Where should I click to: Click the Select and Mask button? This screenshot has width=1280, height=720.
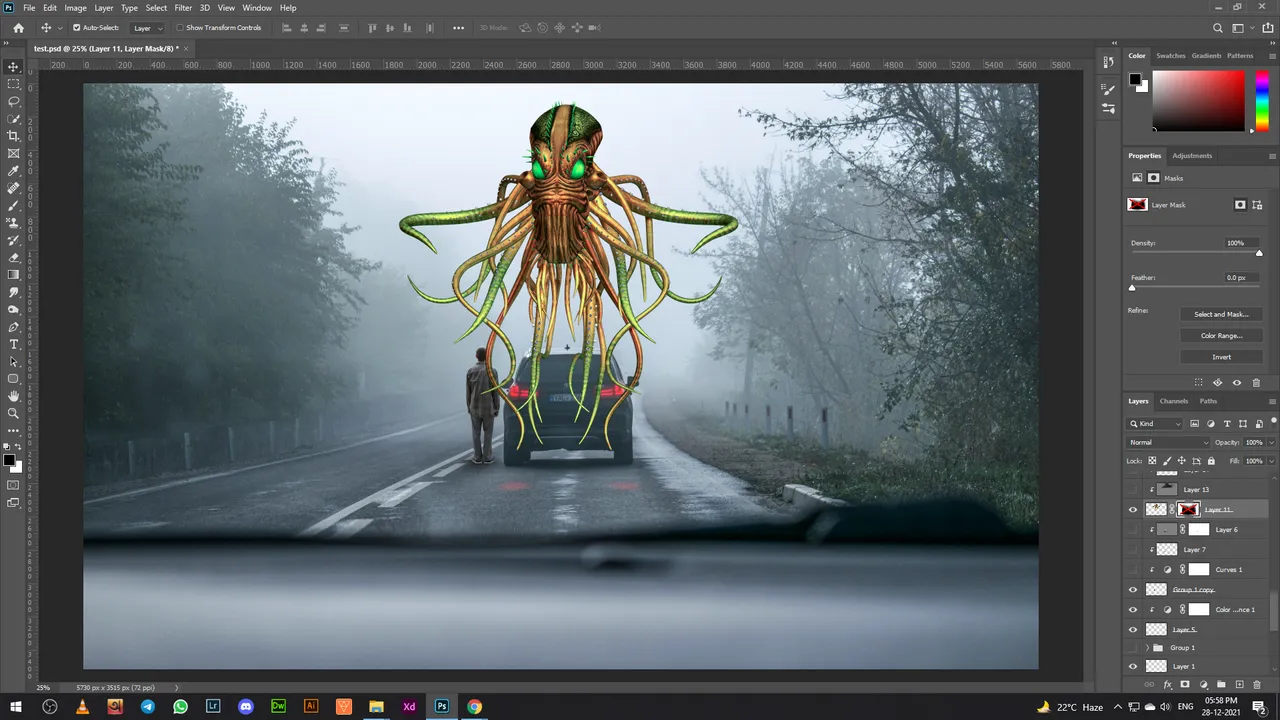(x=1221, y=314)
